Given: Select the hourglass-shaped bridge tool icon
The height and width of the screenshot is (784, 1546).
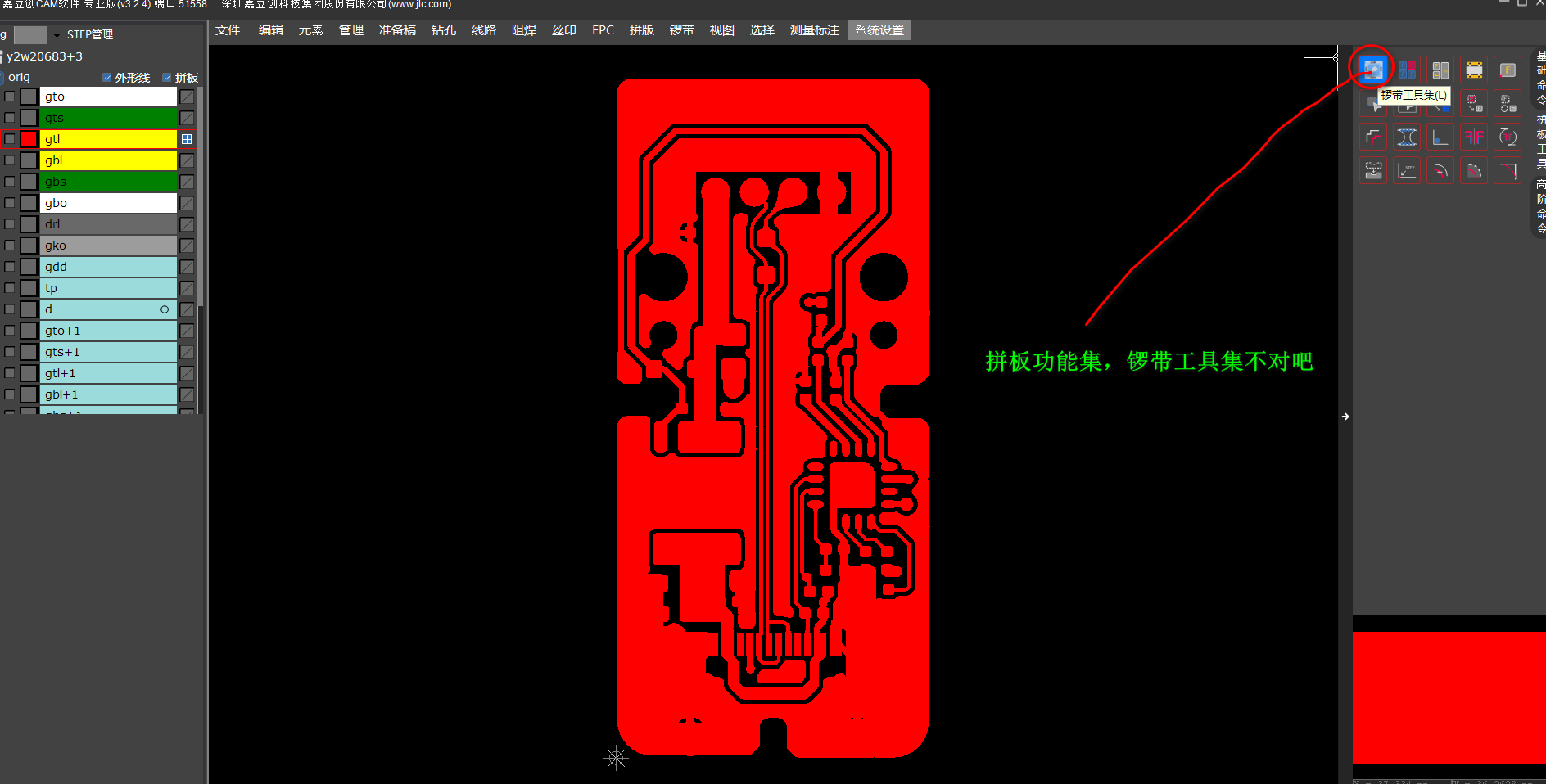Looking at the screenshot, I should (x=1407, y=137).
